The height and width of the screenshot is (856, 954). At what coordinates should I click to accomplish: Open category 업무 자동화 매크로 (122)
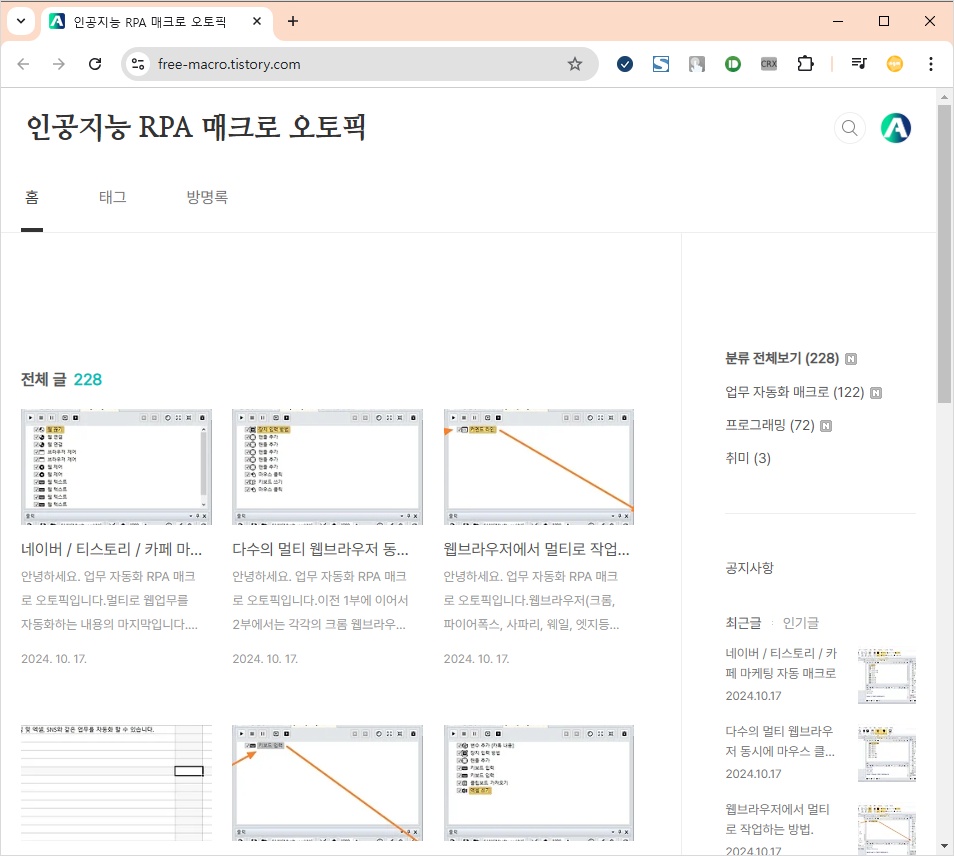pyautogui.click(x=795, y=392)
